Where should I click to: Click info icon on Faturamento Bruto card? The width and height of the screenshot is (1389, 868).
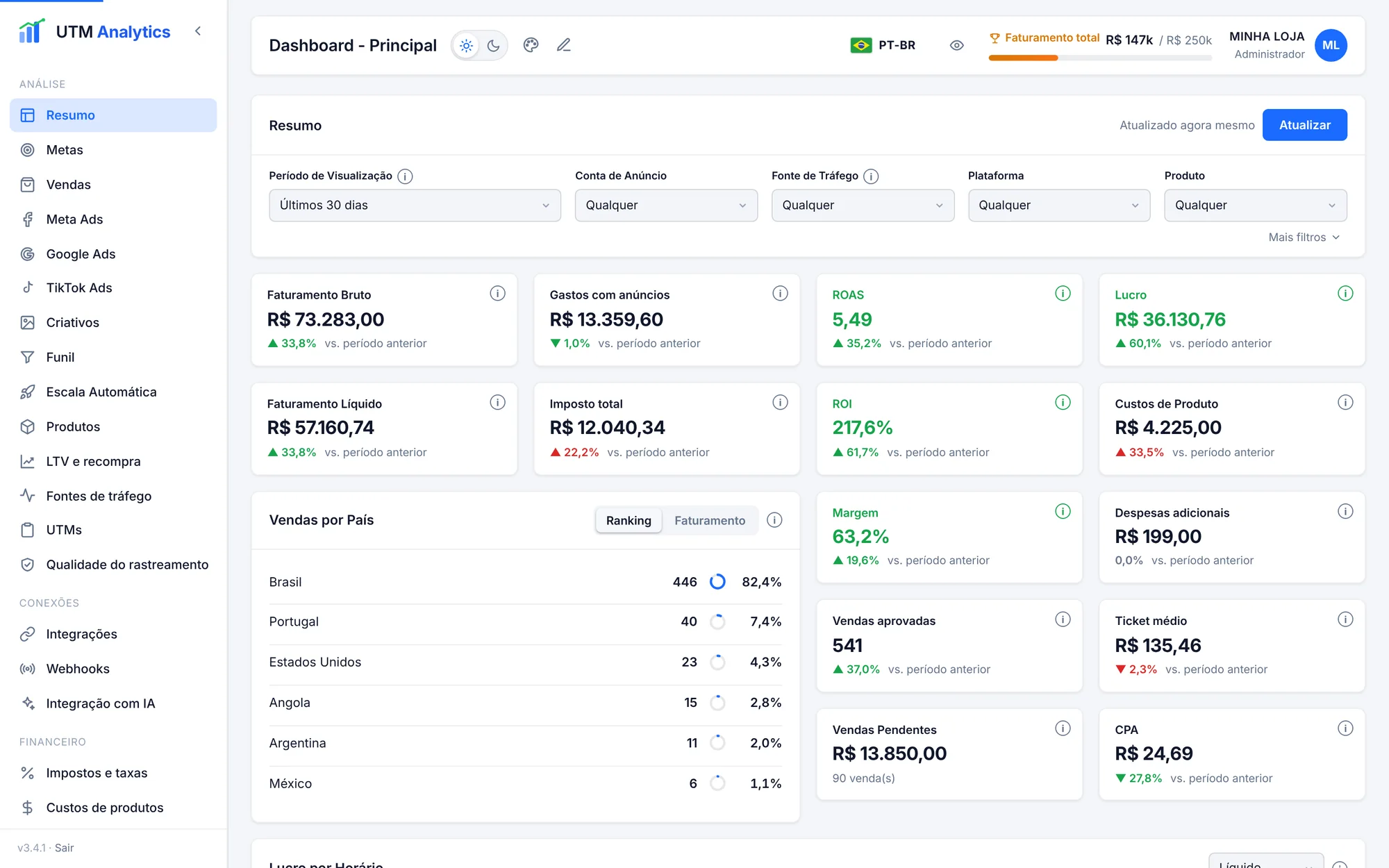point(497,294)
